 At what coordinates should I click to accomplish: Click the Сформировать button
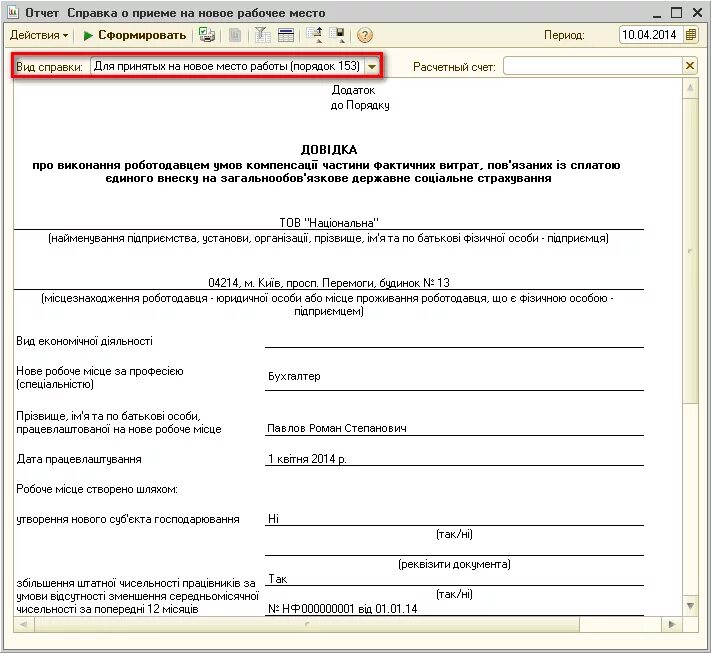pyautogui.click(x=135, y=35)
